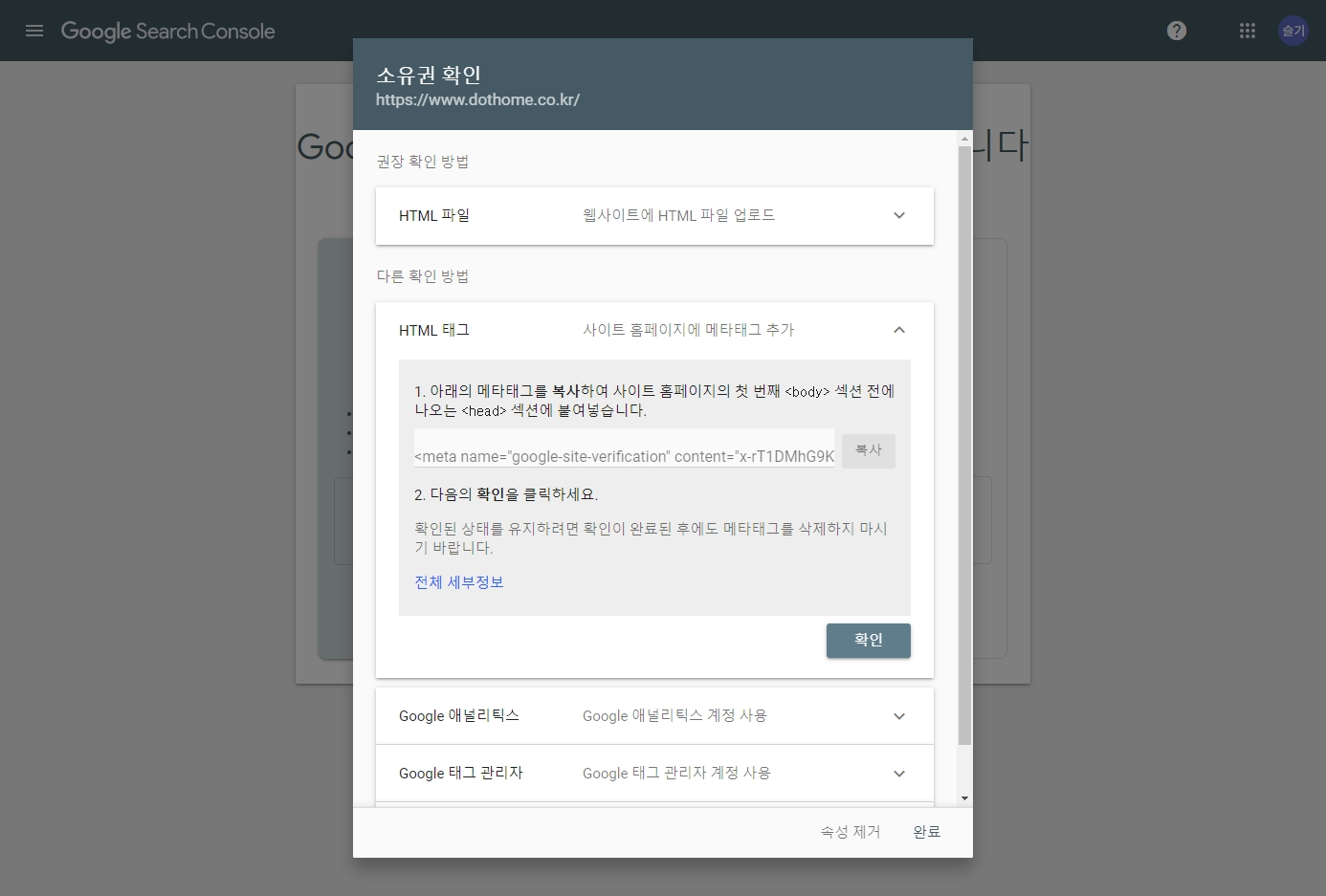
Task: Click the 웹사이트에 HTML 파일 업로드 description
Action: tap(679, 215)
